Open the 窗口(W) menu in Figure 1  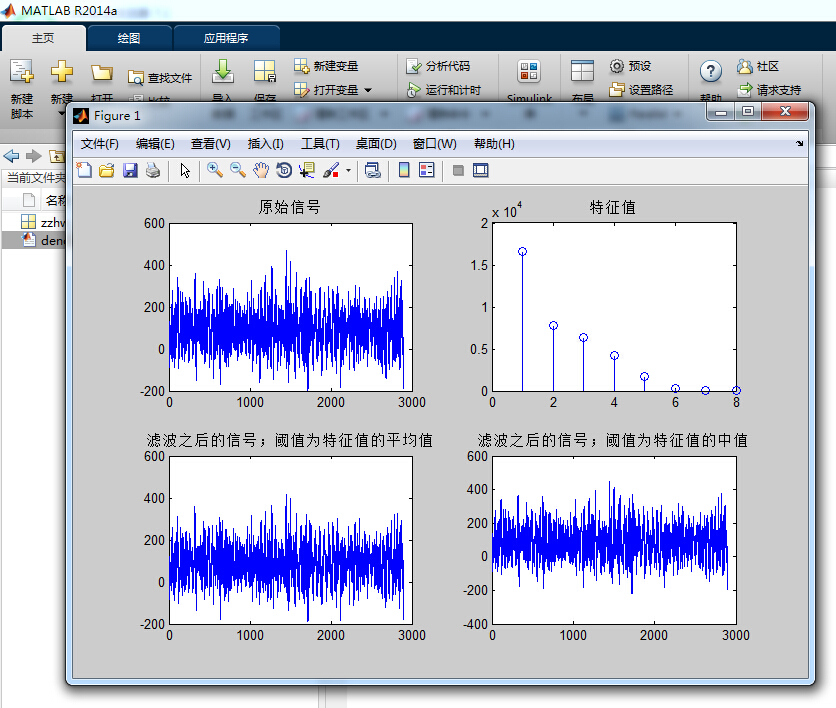(435, 144)
